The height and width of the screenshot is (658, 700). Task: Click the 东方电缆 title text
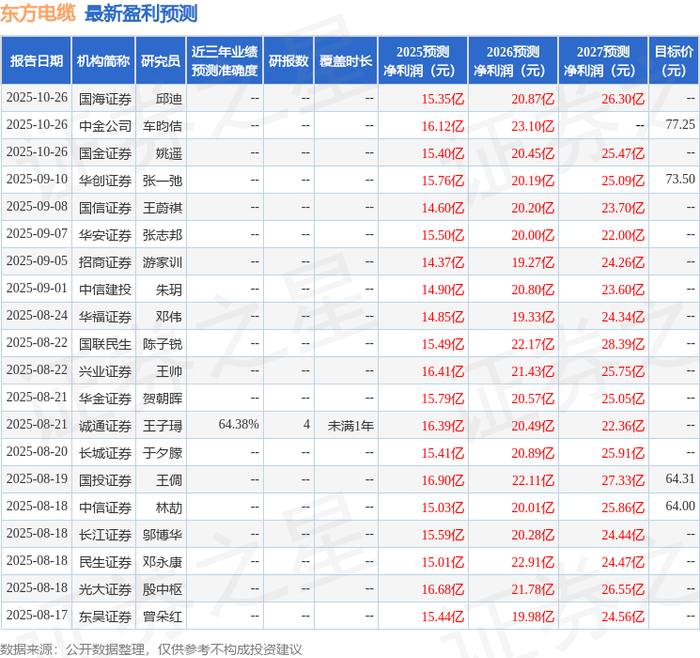click(x=38, y=13)
